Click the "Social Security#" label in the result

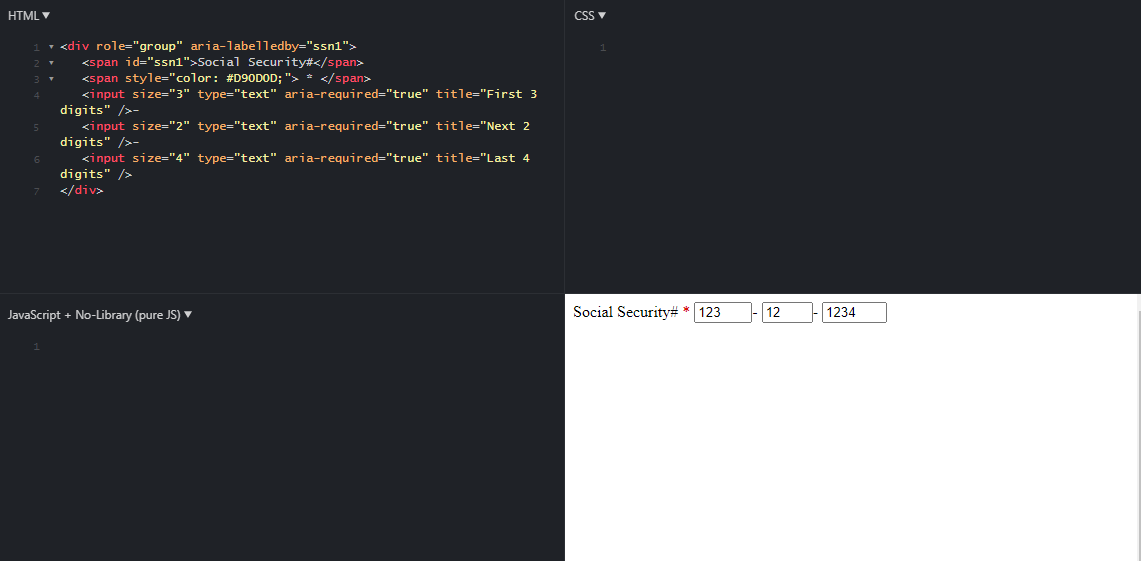[x=625, y=312]
